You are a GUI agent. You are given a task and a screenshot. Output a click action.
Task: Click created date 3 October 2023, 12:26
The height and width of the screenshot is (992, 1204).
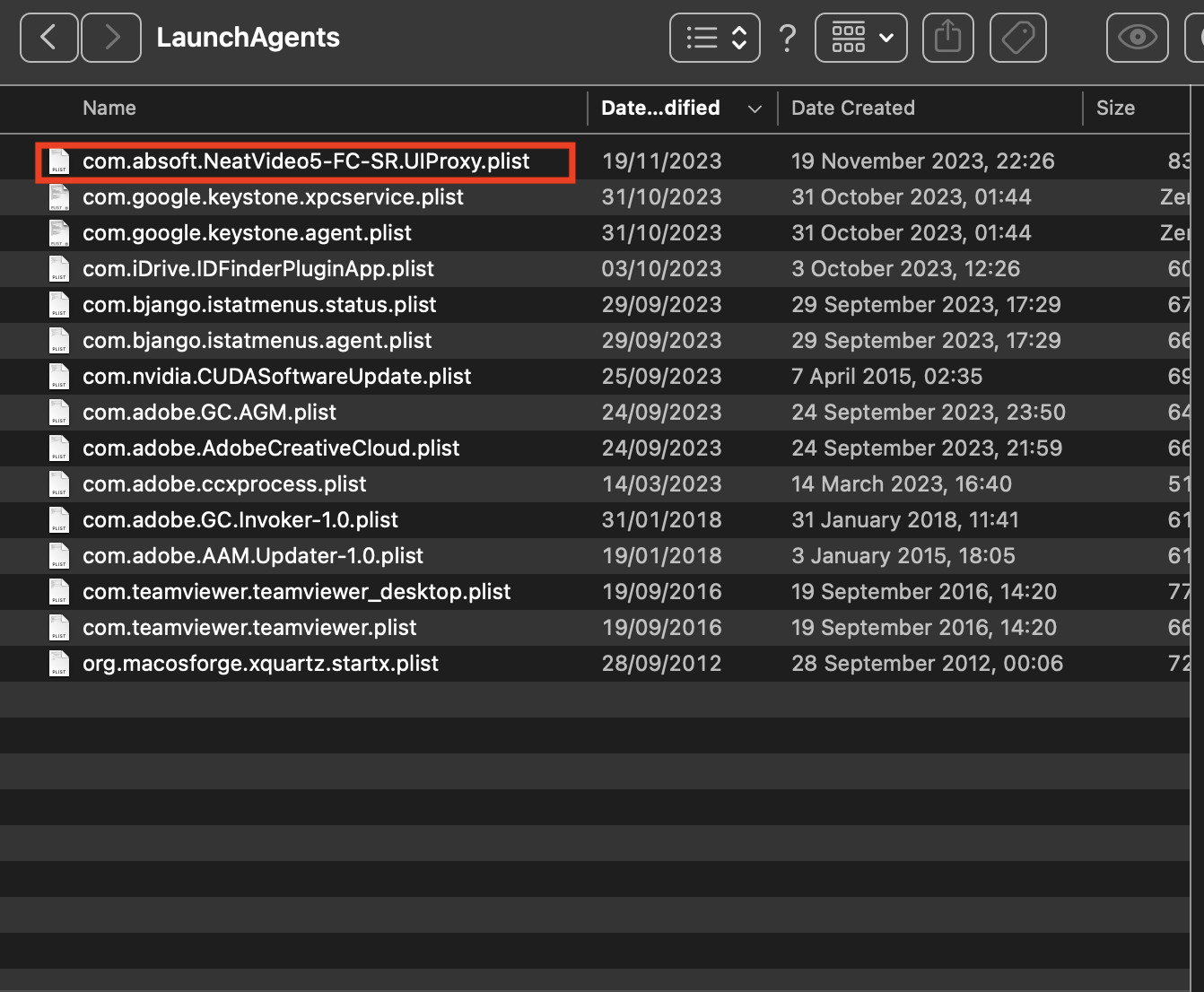(906, 269)
